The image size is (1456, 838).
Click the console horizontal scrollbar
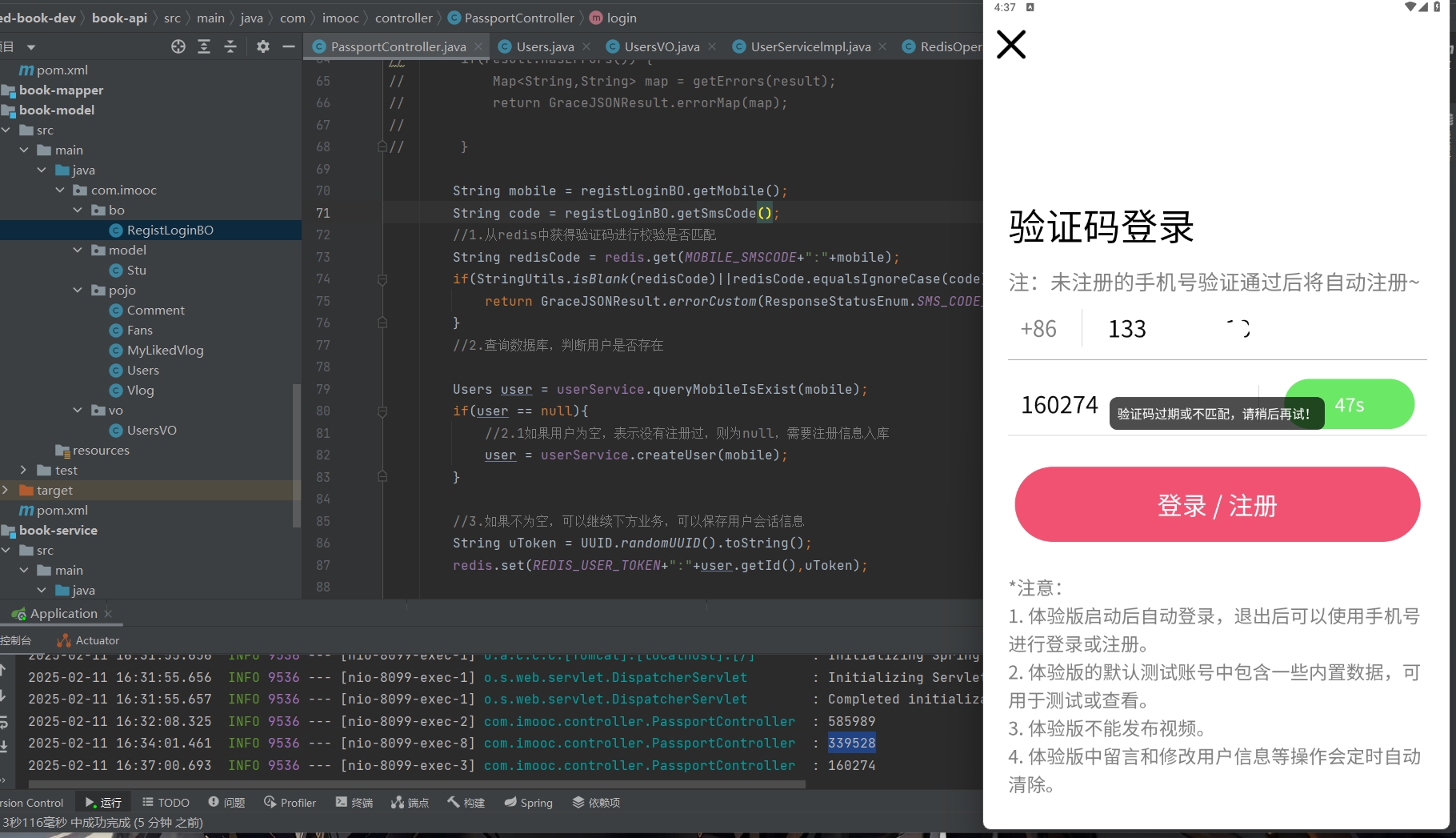[416, 784]
